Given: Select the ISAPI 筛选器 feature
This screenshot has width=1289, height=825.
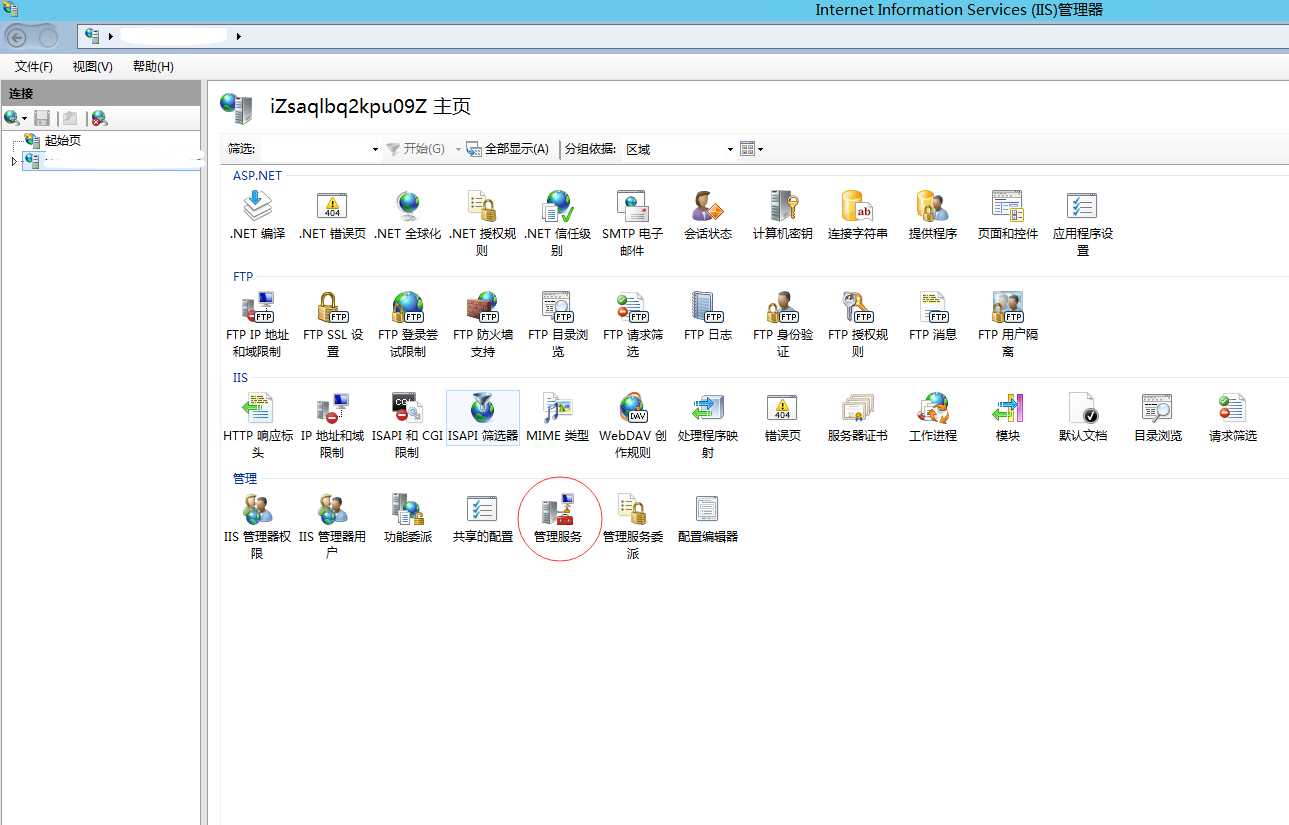Looking at the screenshot, I should 482,418.
